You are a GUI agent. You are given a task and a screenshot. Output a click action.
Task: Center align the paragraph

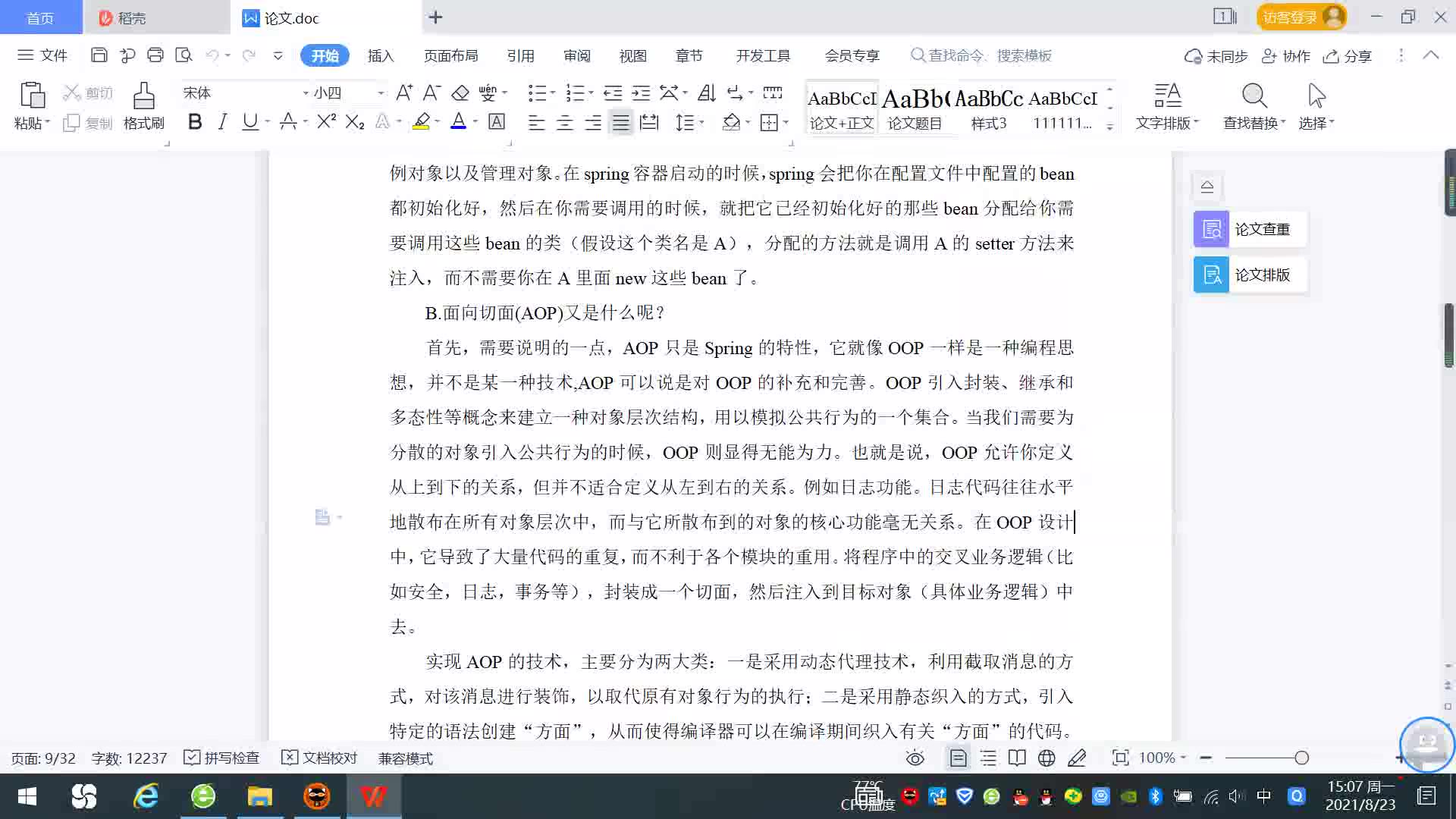point(564,122)
